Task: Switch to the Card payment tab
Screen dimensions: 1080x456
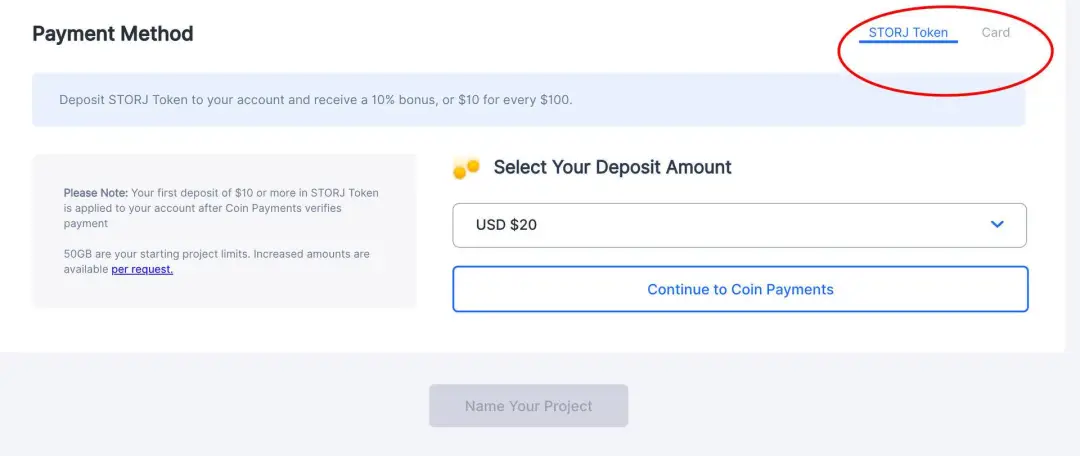Action: point(995,32)
